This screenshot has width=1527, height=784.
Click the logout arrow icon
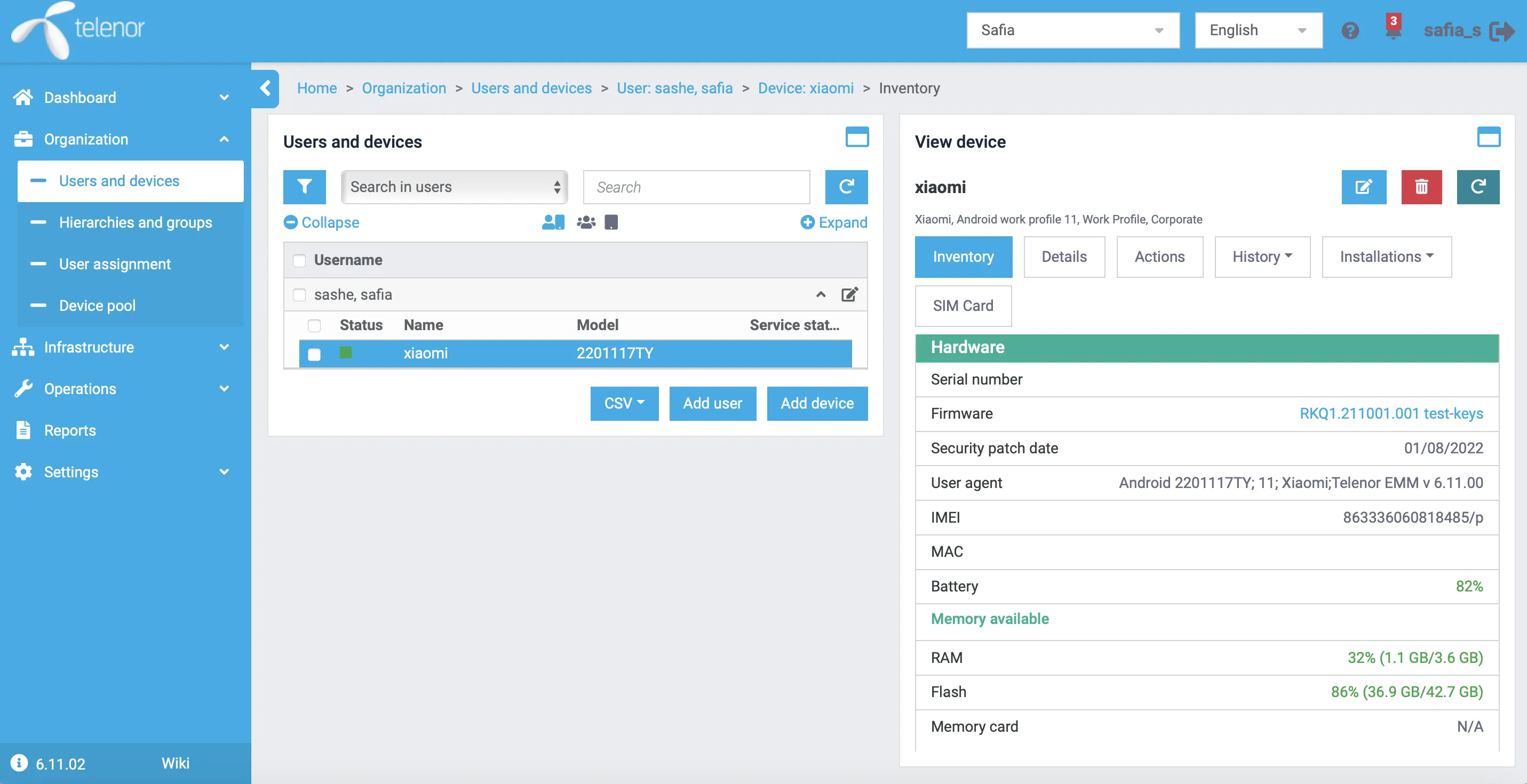[x=1502, y=31]
